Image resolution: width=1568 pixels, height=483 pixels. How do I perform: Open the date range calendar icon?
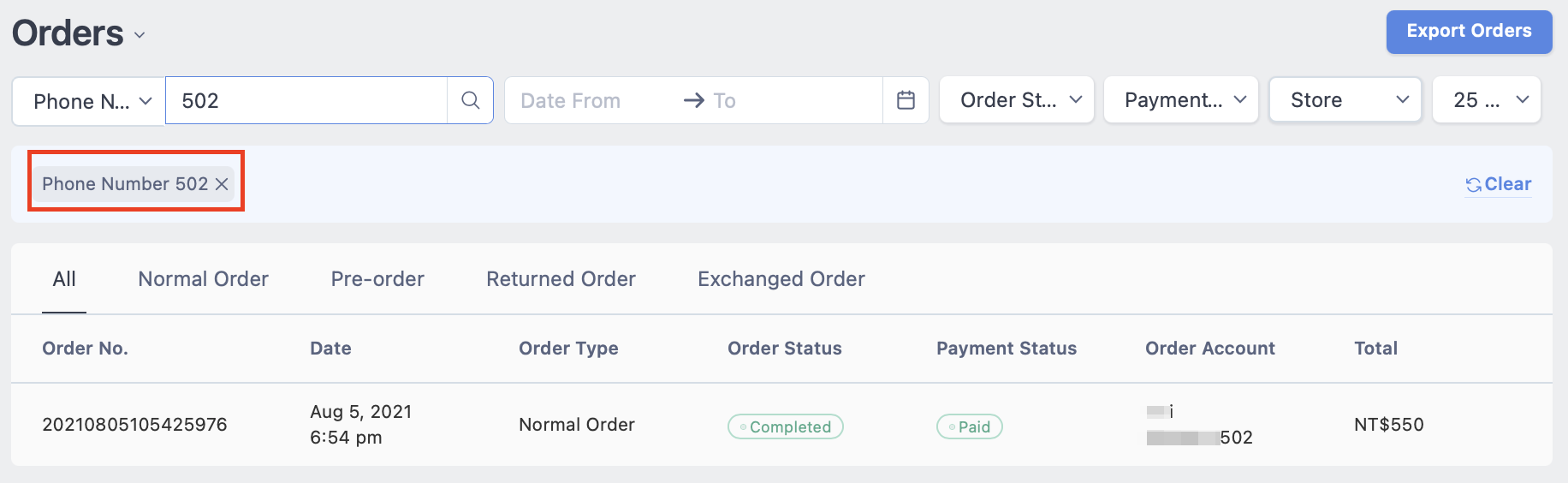pos(906,100)
